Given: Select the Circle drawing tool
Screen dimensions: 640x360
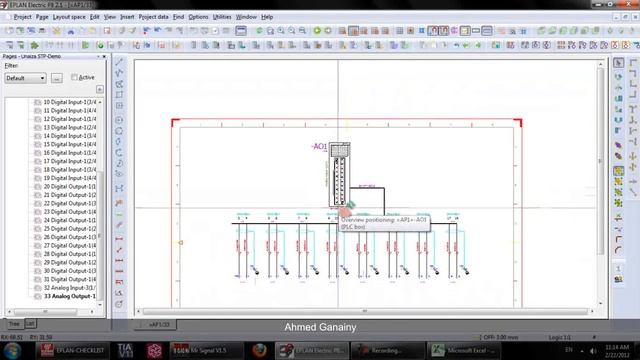Looking at the screenshot, I should click(119, 120).
